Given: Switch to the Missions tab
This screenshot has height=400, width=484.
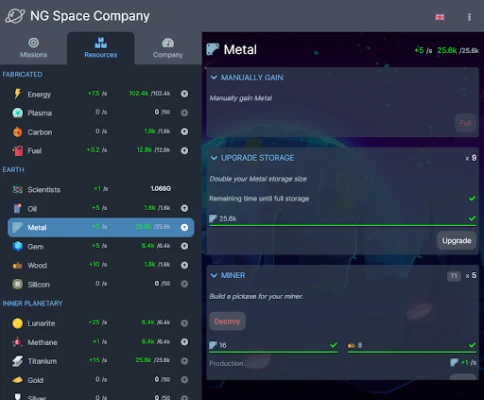Looking at the screenshot, I should (x=33, y=48).
